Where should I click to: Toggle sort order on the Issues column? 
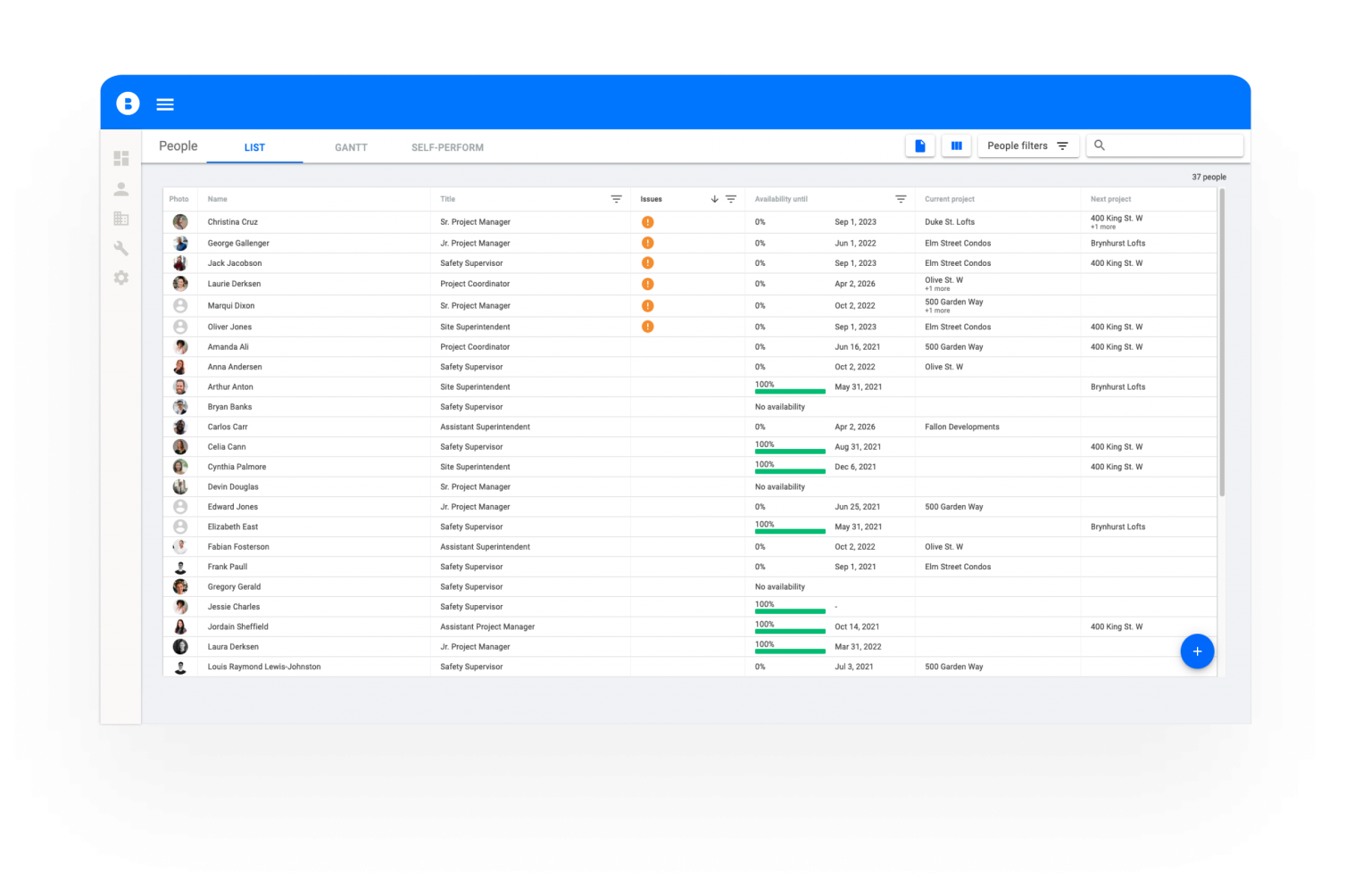714,199
